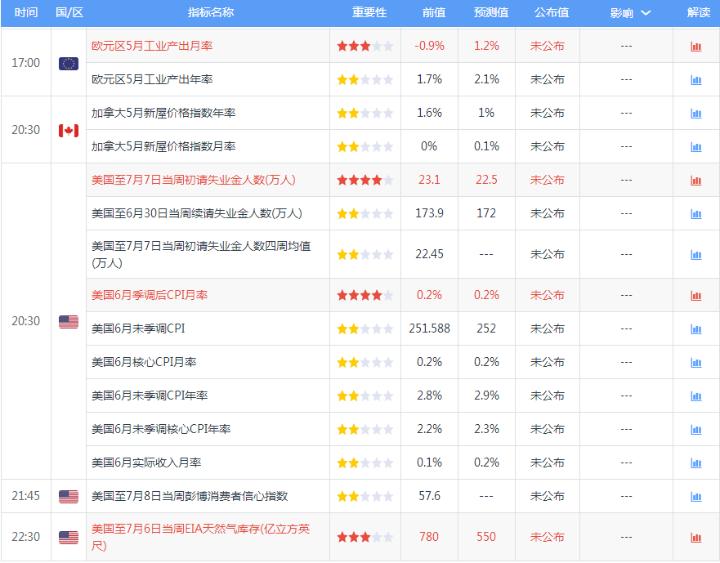Select forecast value 550
Screen dimensions: 720x563
[x=486, y=537]
